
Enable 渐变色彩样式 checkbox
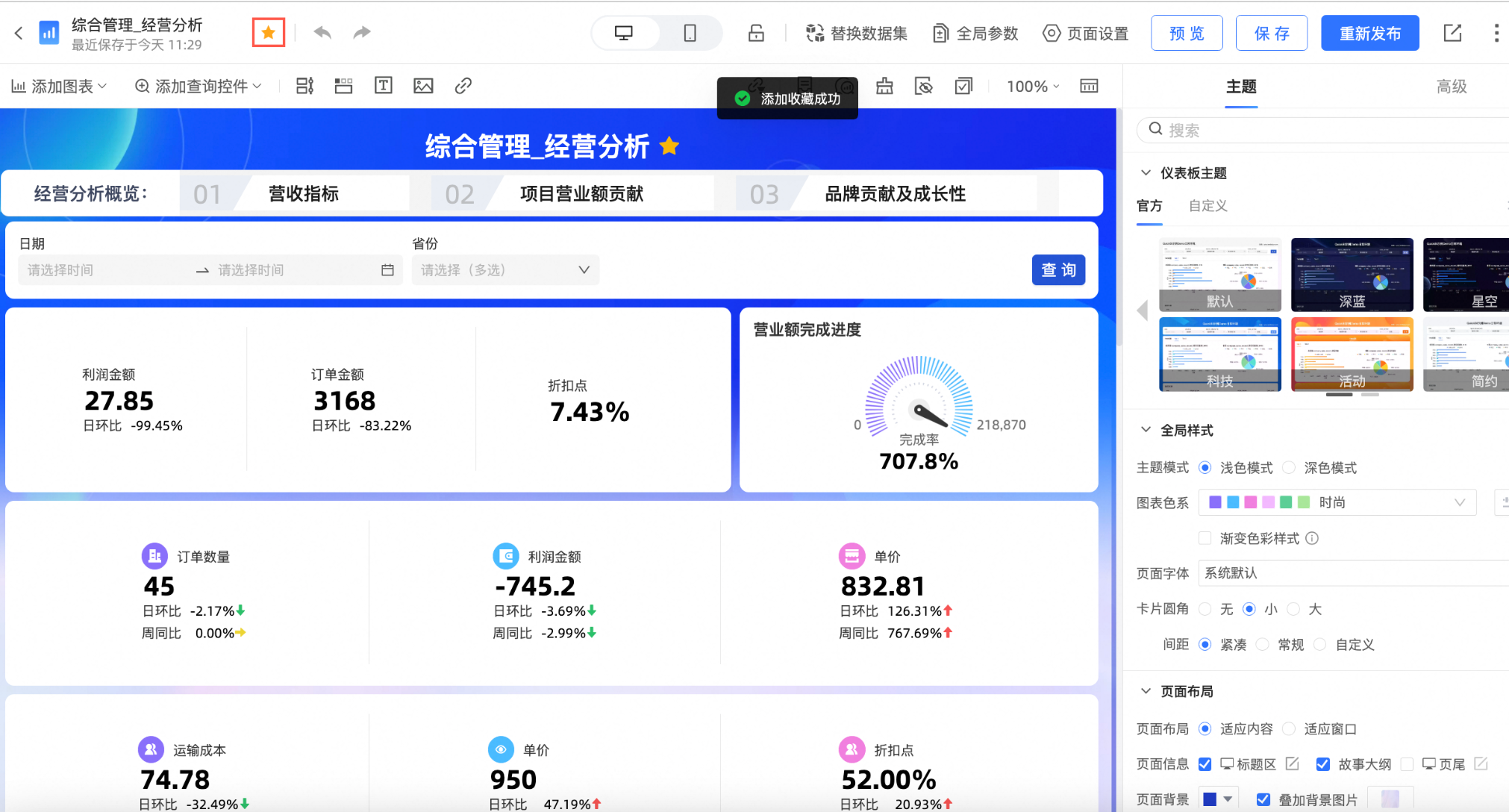click(1205, 538)
